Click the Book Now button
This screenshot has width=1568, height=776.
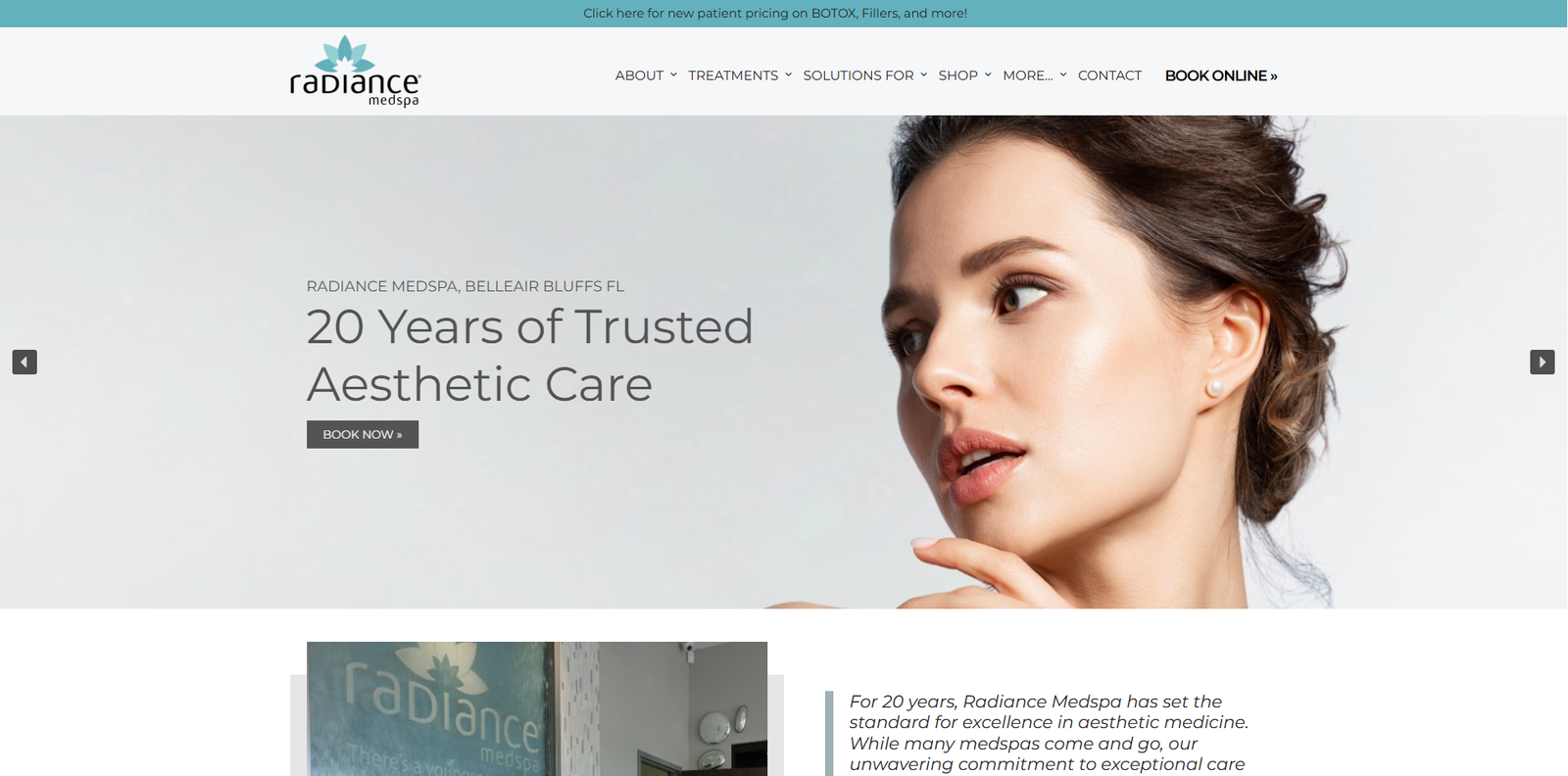(363, 434)
